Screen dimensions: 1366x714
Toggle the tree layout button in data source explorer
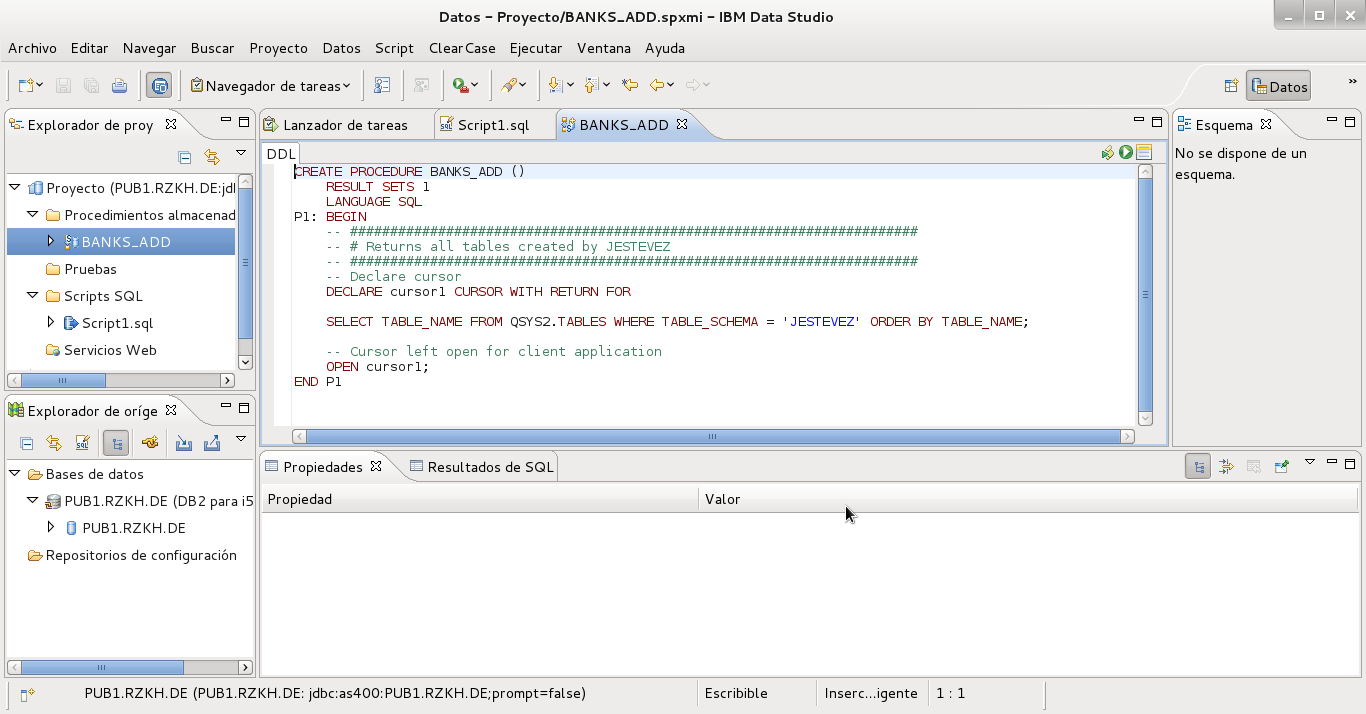click(115, 443)
